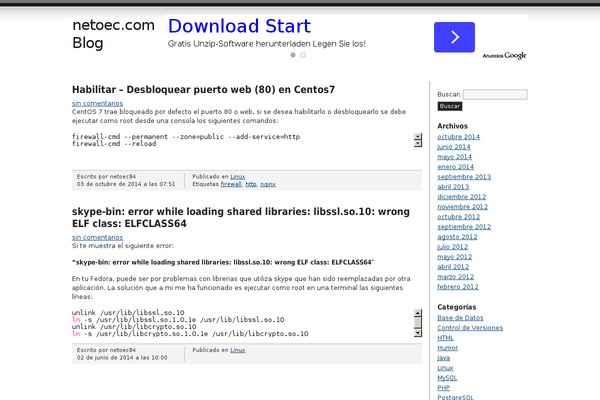
Task: Open the Humor category
Action: (448, 348)
